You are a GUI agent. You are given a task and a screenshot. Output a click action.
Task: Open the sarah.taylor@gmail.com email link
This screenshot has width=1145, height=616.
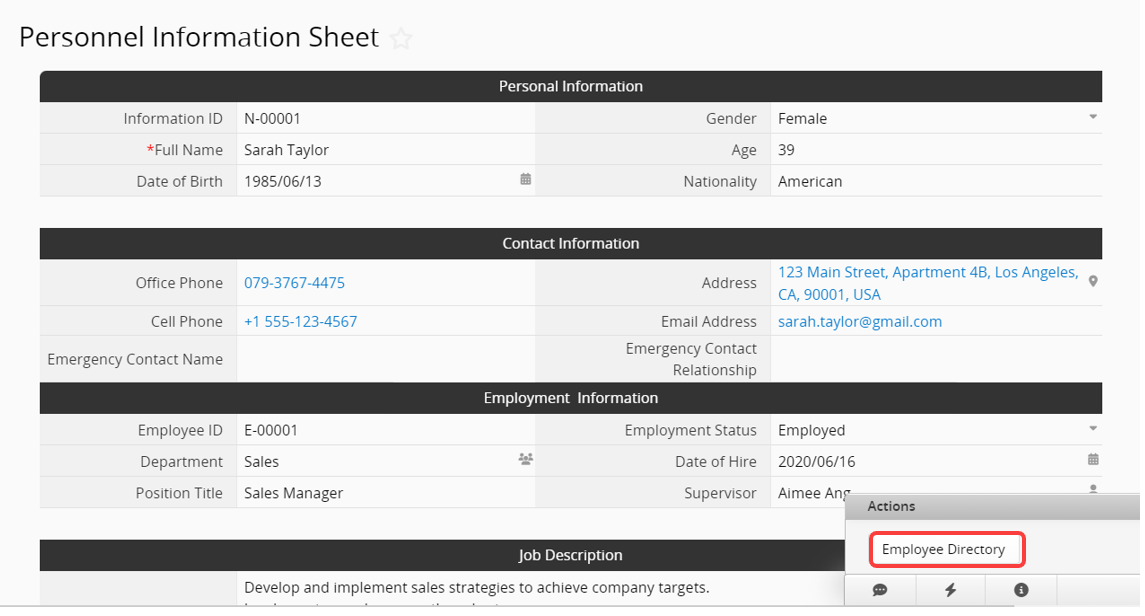[x=860, y=322]
